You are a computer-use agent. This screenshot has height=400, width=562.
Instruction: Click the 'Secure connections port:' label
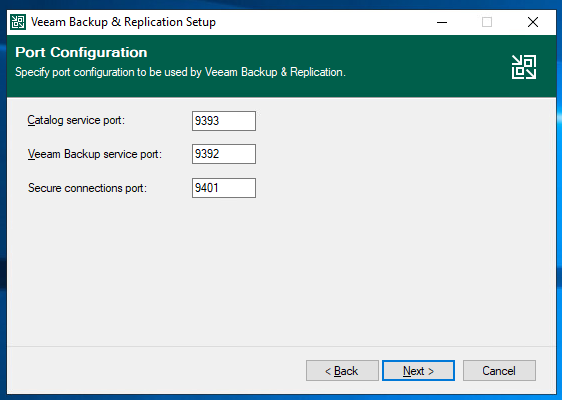(87, 188)
